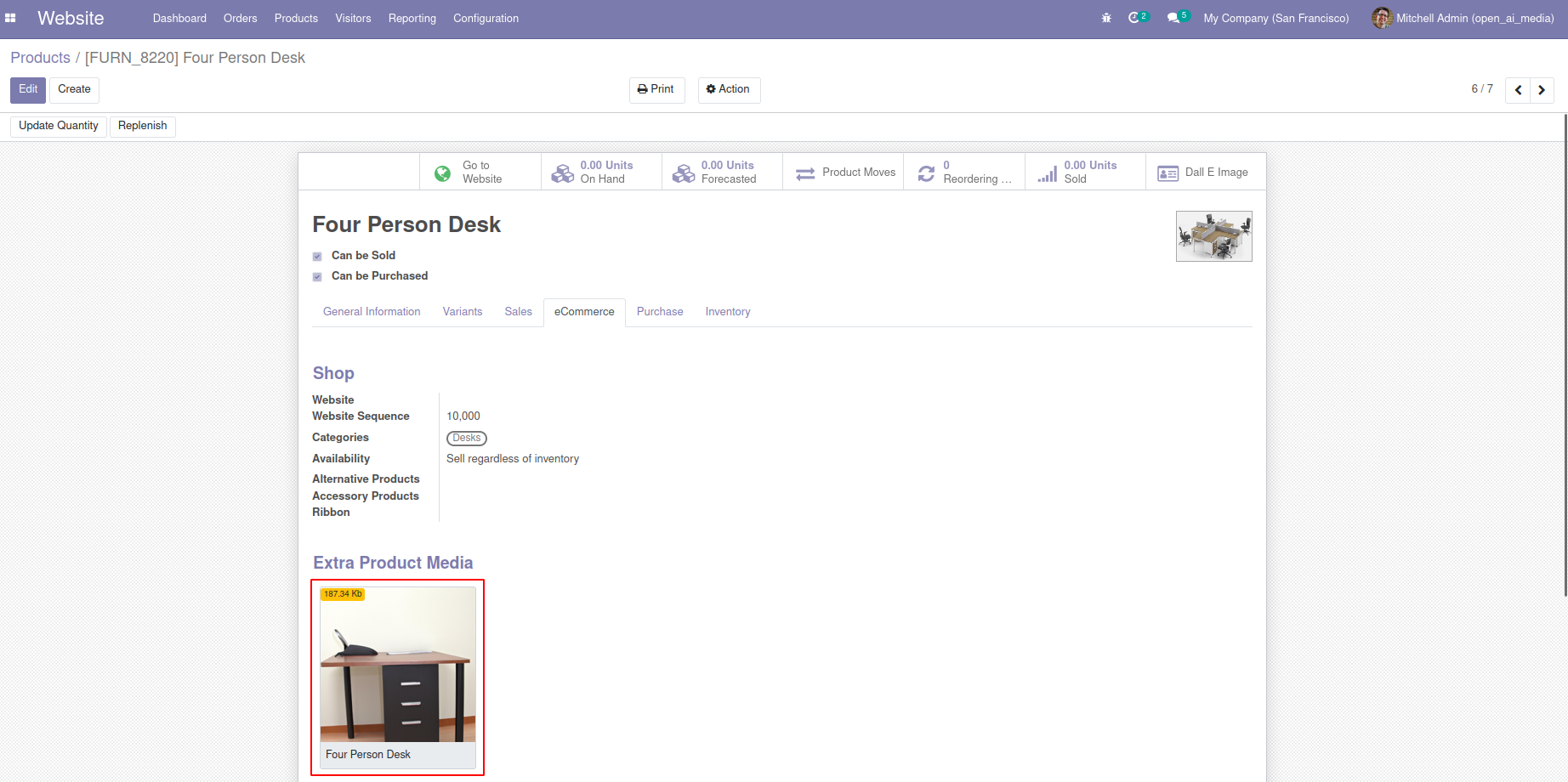Screen dimensions: 1568x782
Task: Click the Reordering refresh icon
Action: tap(926, 173)
